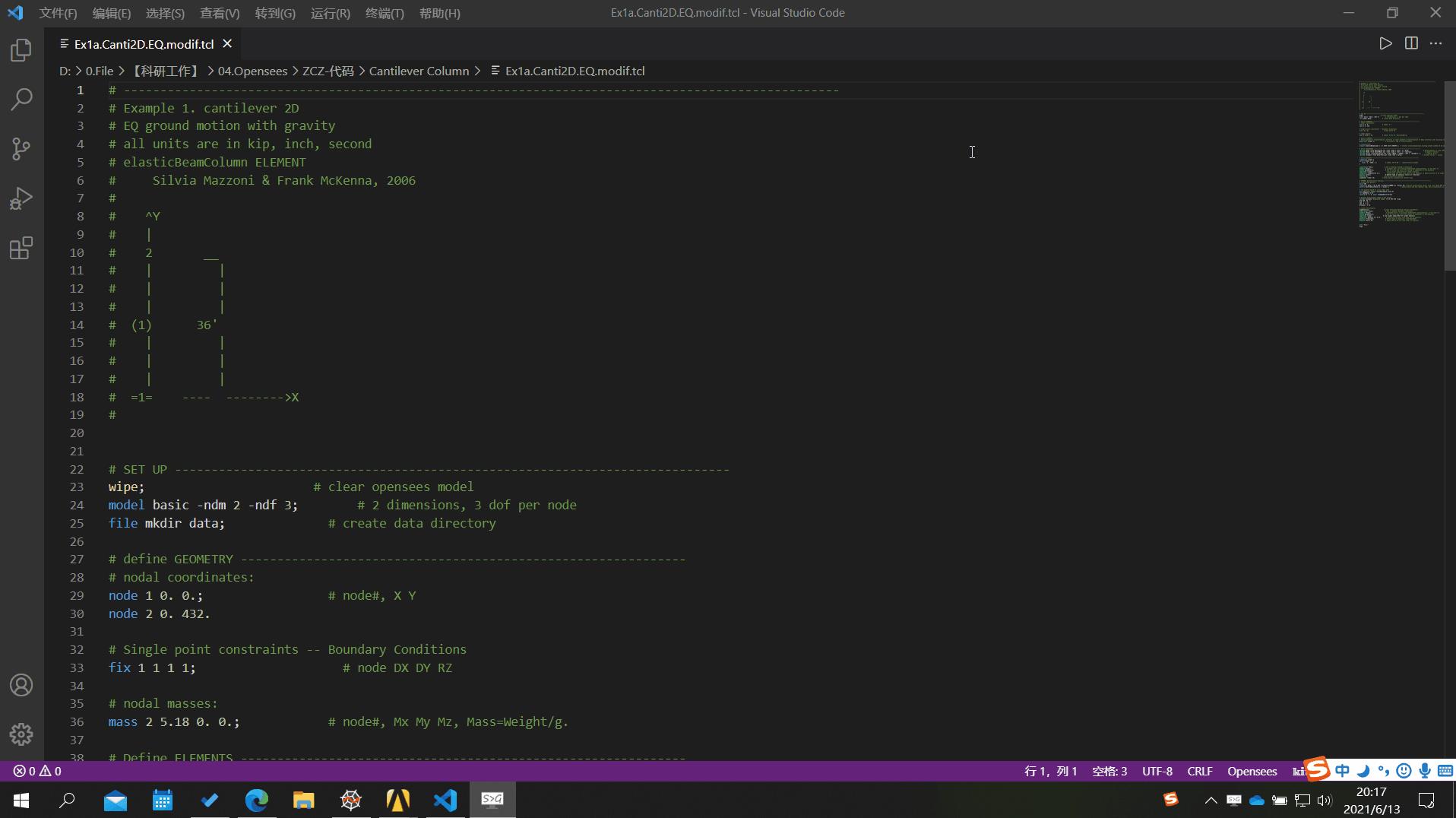Click the 'wipe;' command on line 23
Image resolution: width=1456 pixels, height=818 pixels.
pos(126,487)
